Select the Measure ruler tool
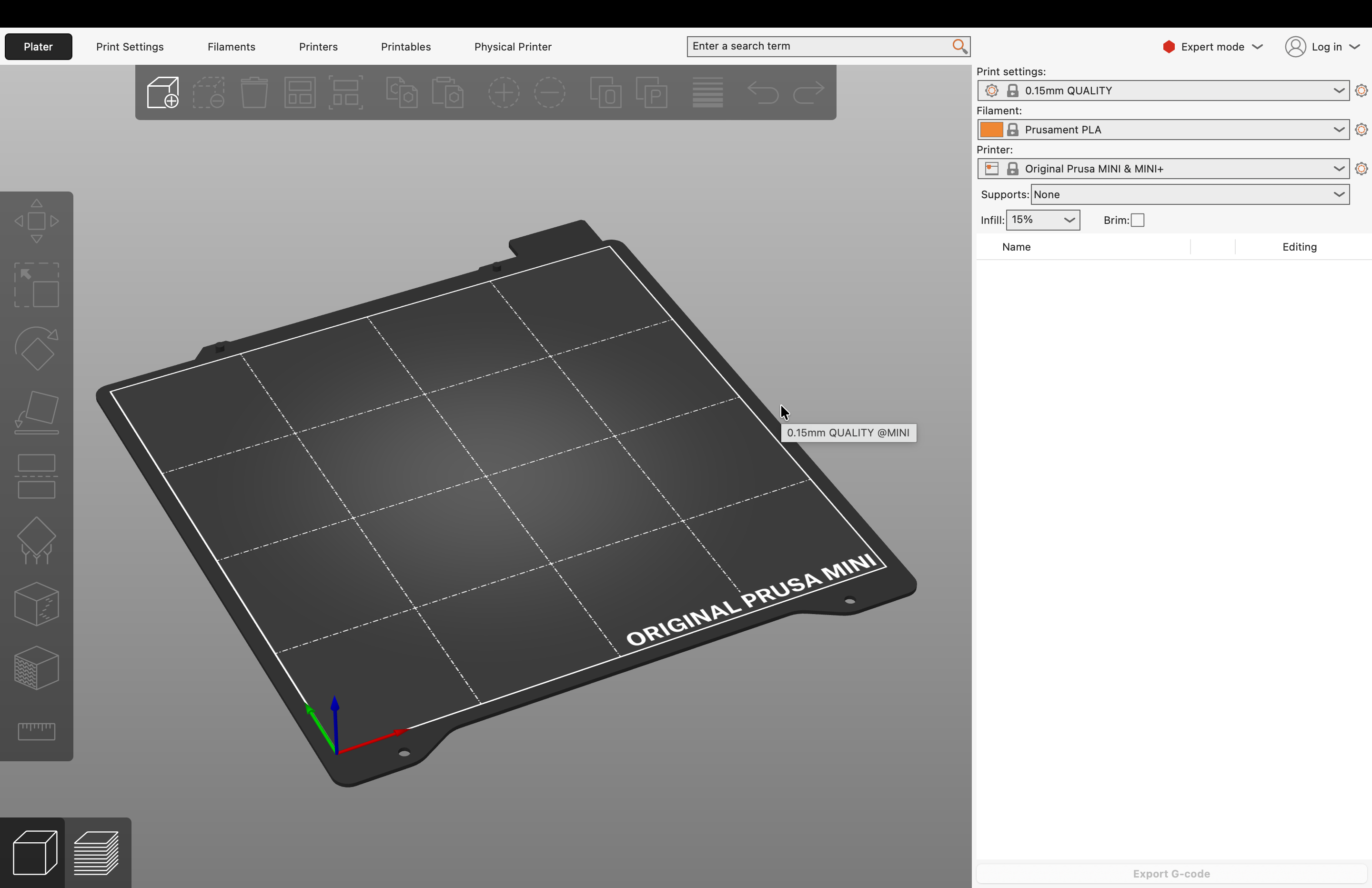The width and height of the screenshot is (1372, 888). coord(36,731)
